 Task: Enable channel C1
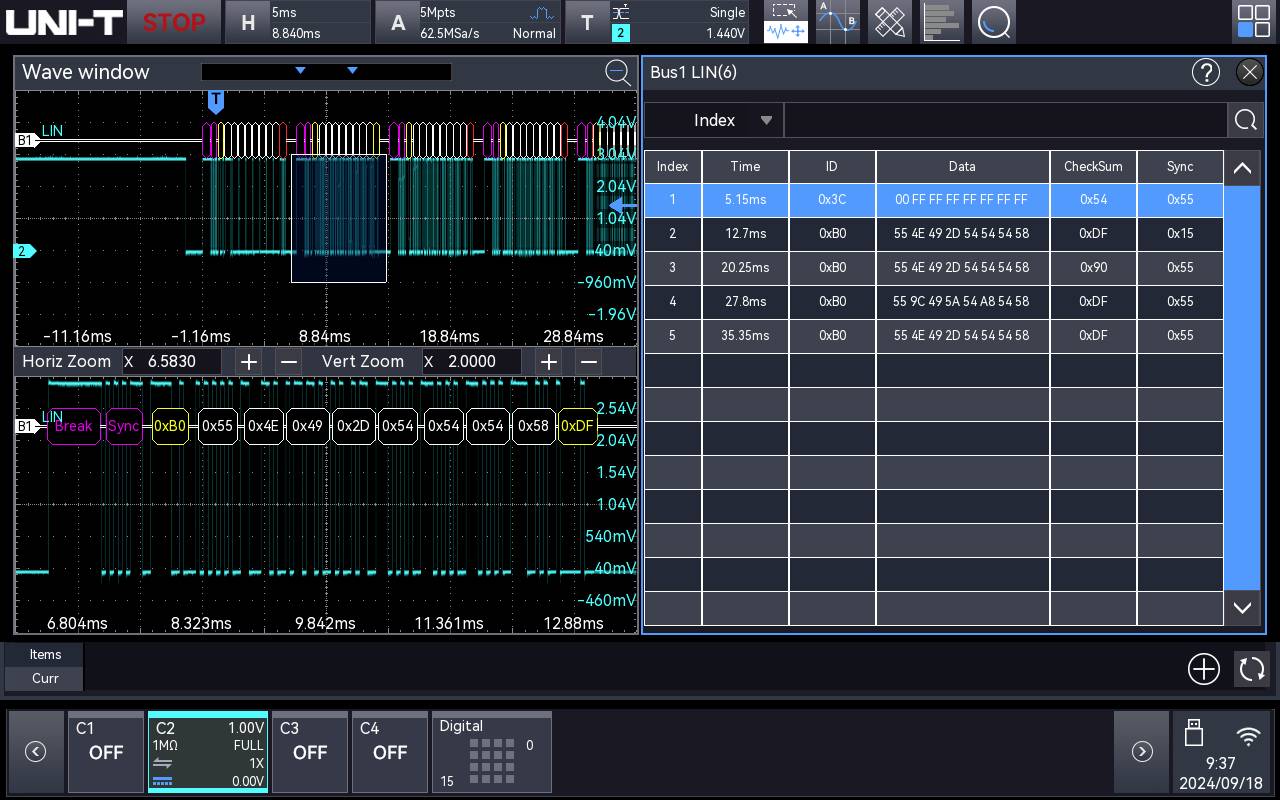pos(106,752)
